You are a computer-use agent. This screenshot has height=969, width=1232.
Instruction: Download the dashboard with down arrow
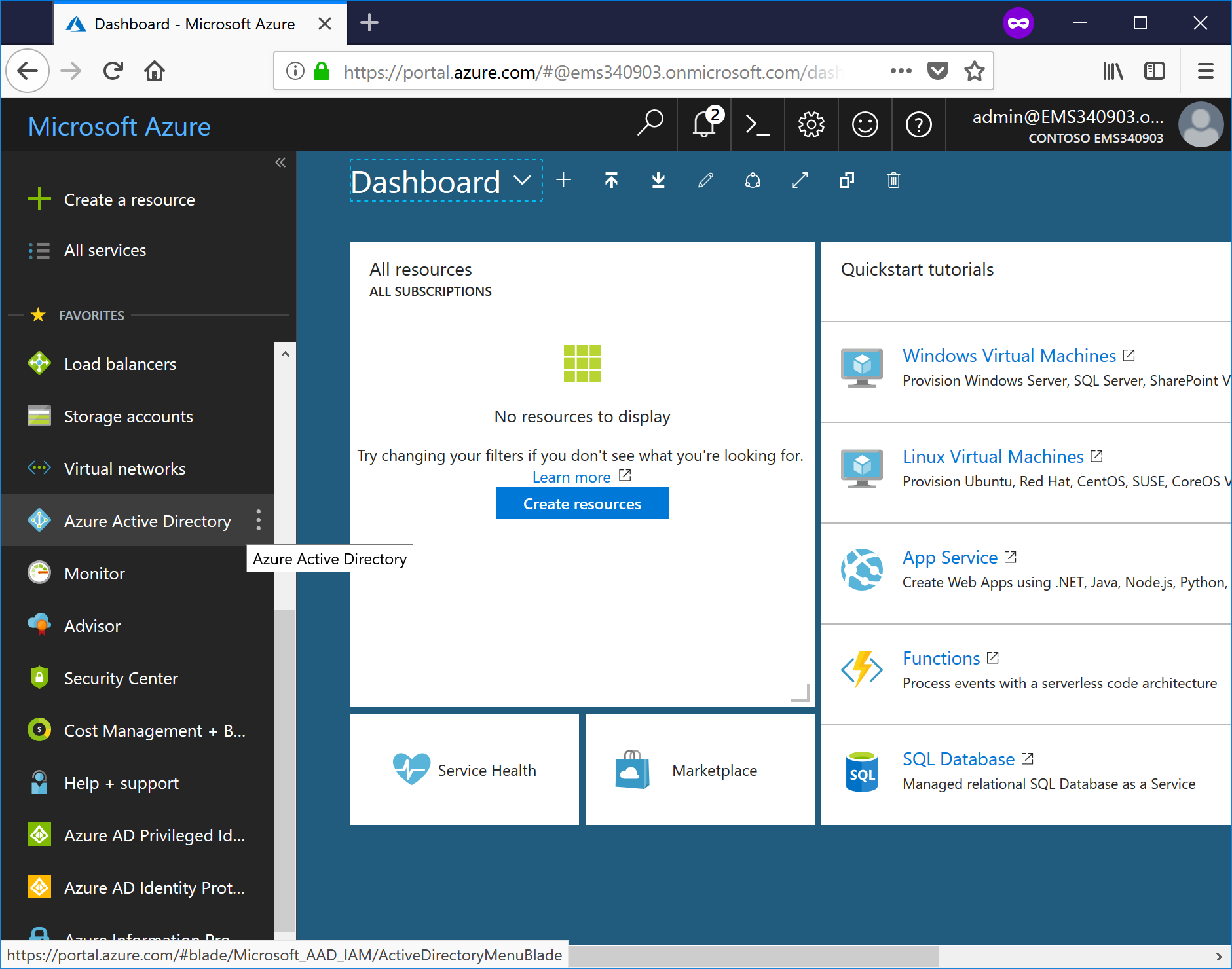(x=658, y=180)
